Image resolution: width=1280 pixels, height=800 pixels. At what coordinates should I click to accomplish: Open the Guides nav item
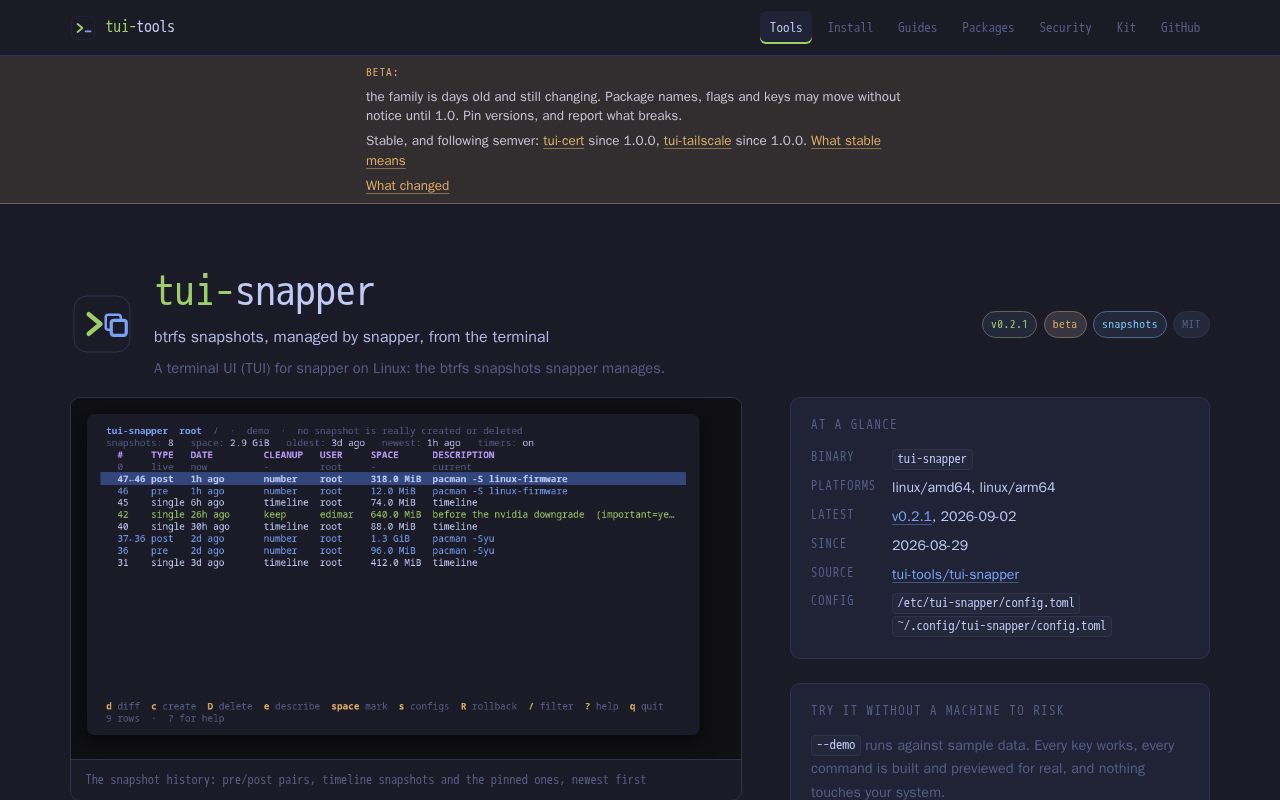[917, 27]
